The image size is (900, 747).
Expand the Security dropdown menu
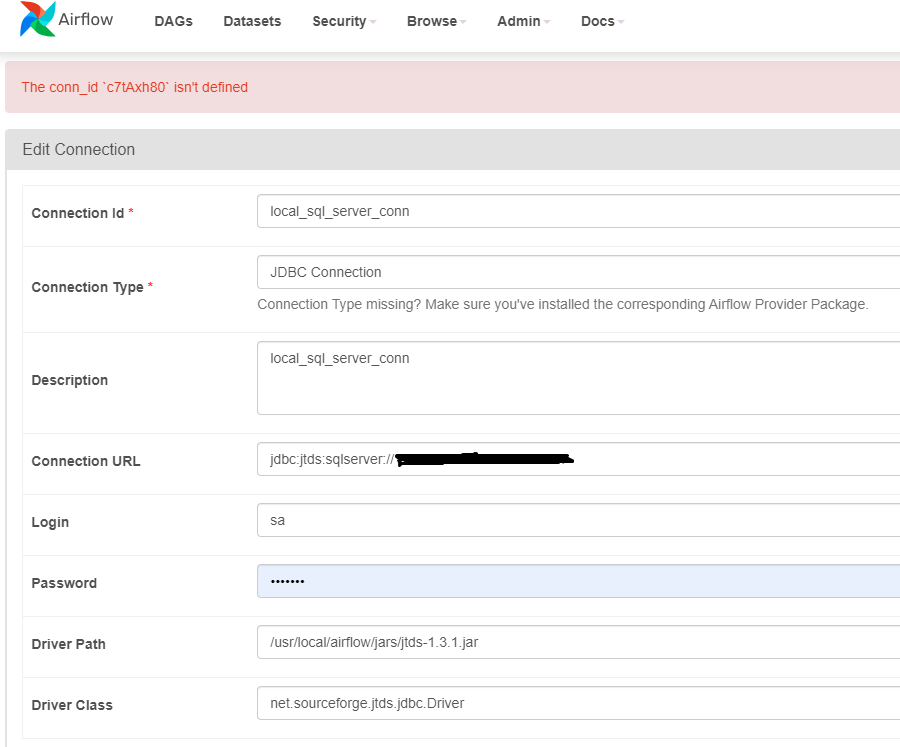click(x=344, y=21)
